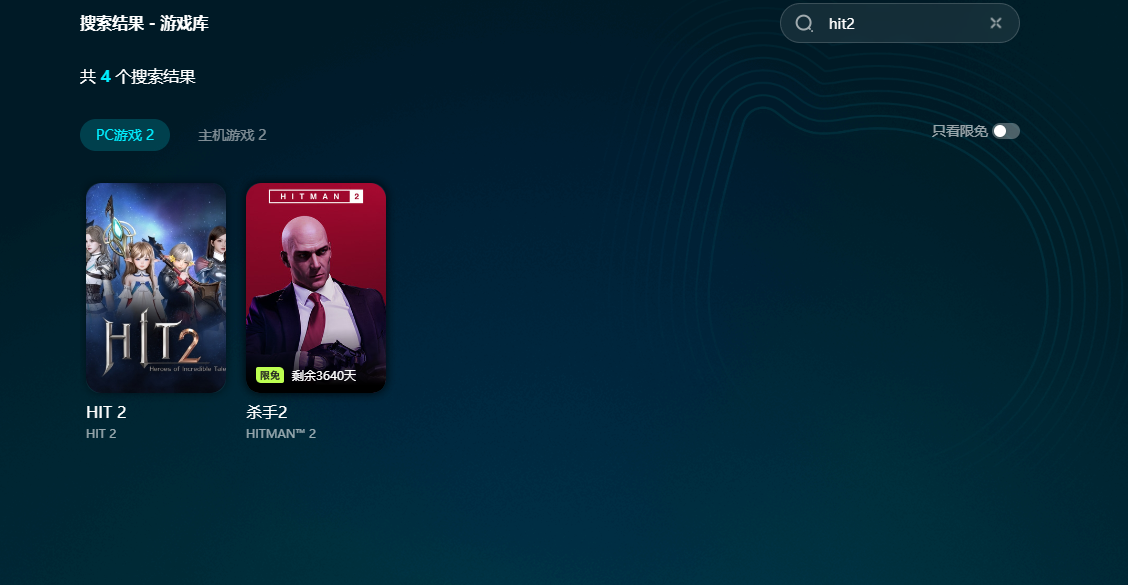
Task: Click the 只看限免 label text
Action: click(x=959, y=131)
